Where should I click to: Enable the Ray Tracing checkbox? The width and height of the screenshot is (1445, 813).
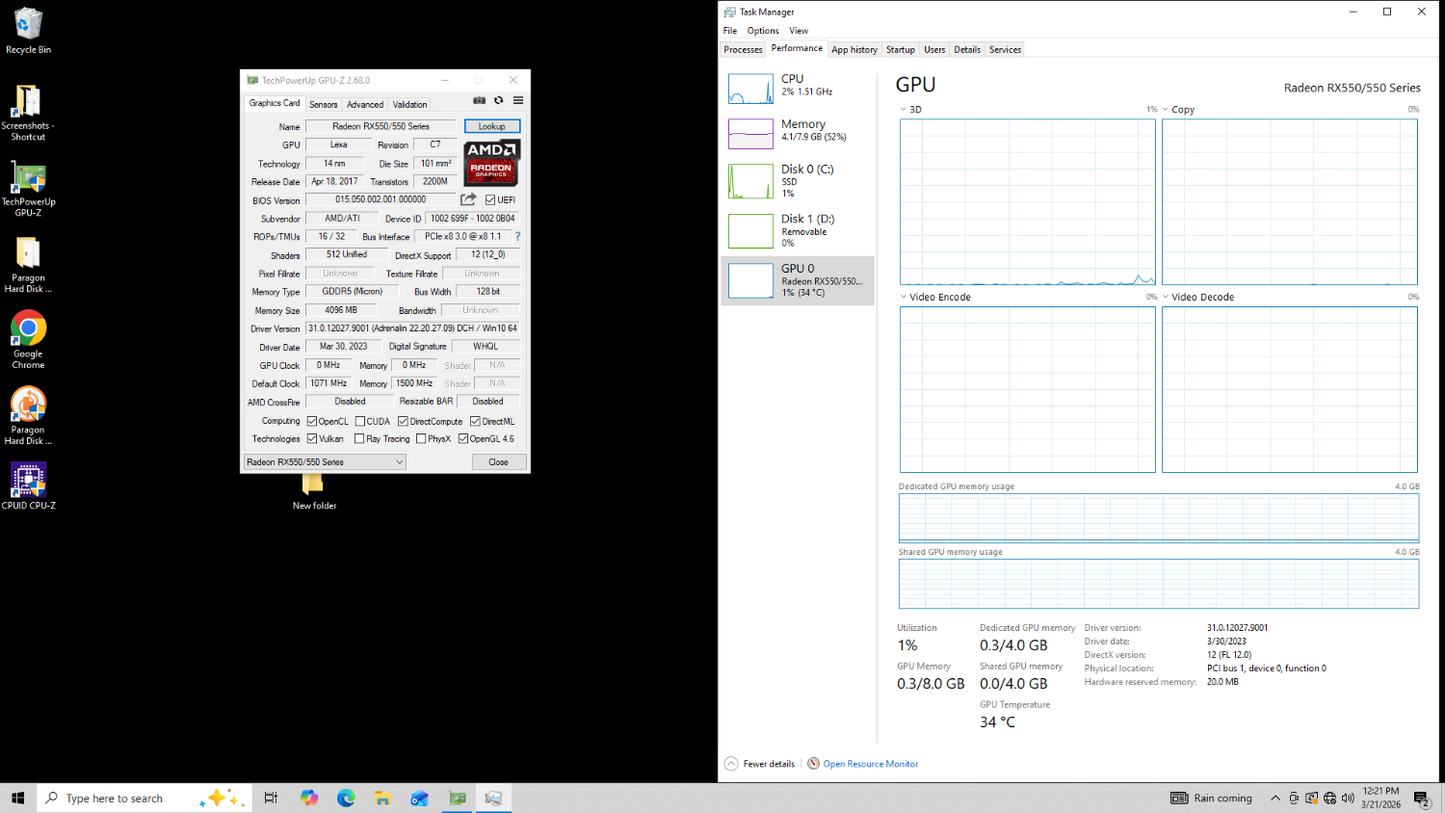point(360,439)
